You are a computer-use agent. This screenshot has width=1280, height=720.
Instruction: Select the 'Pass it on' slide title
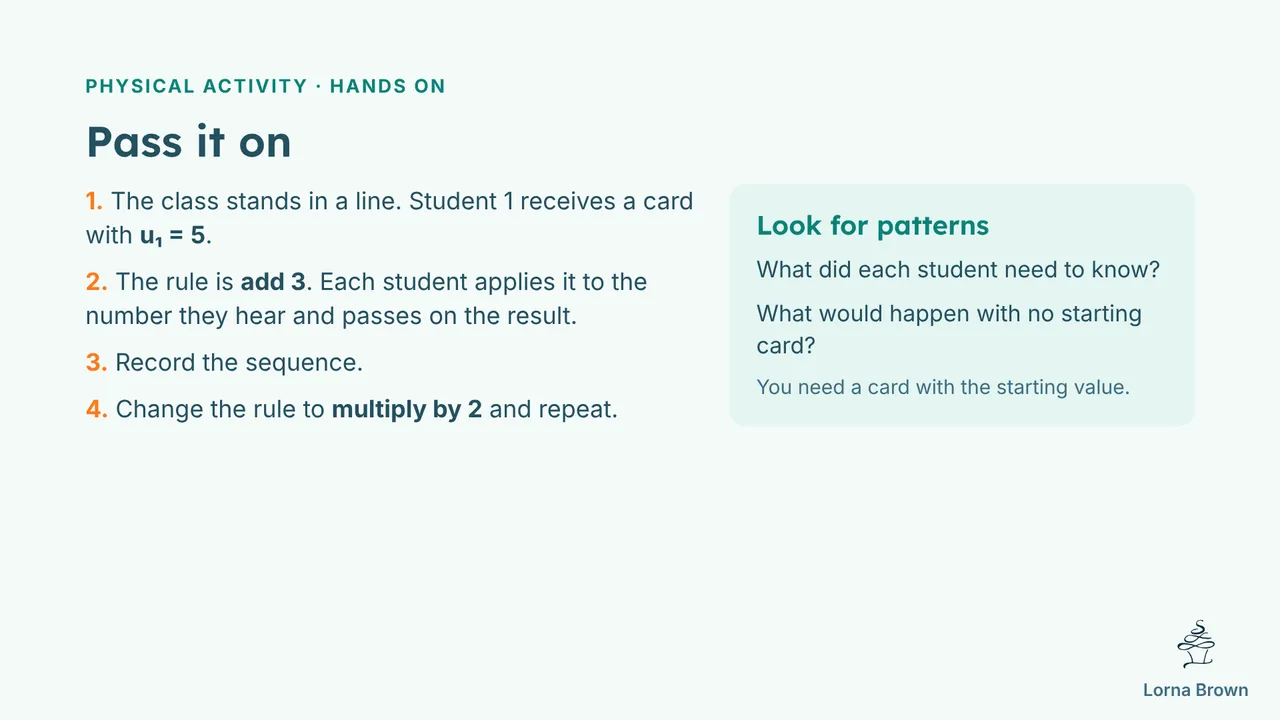188,142
